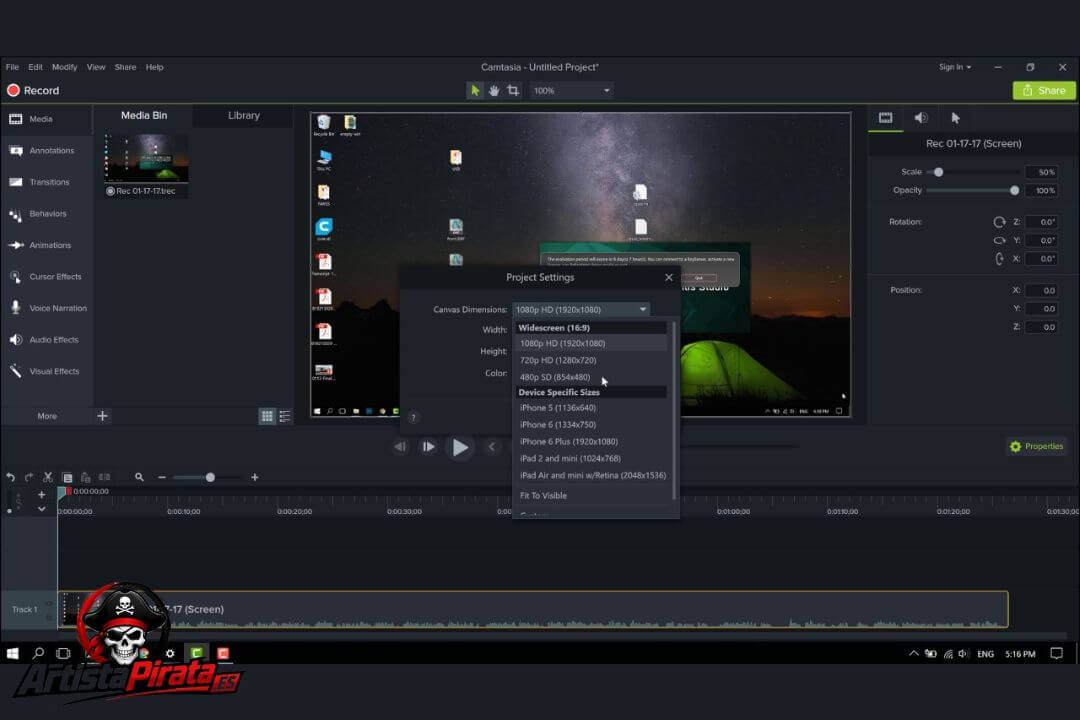Open the Help menu
Screen dimensions: 1080x720
click(154, 67)
